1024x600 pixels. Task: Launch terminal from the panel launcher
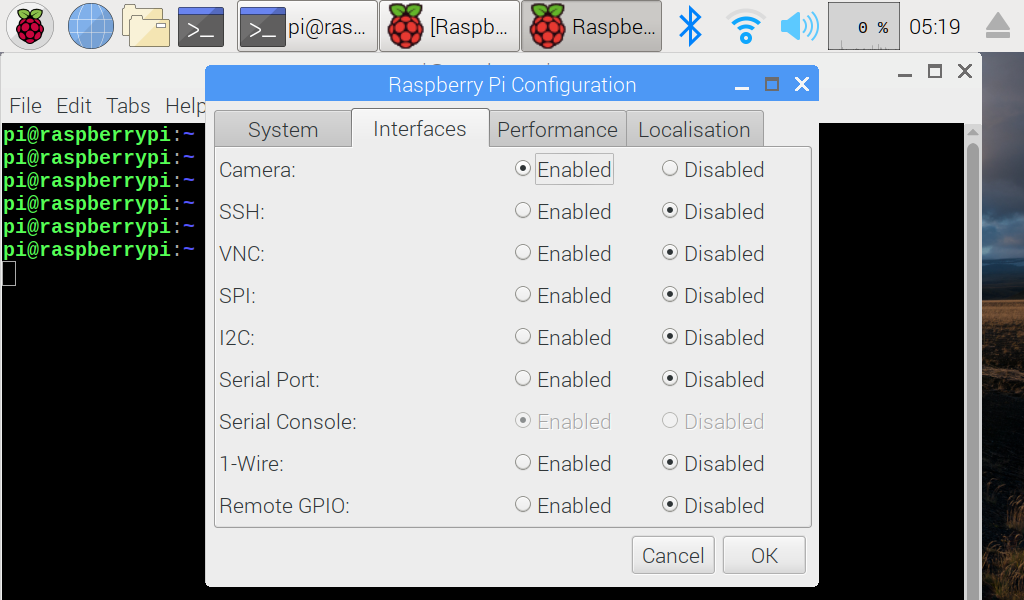click(x=200, y=27)
